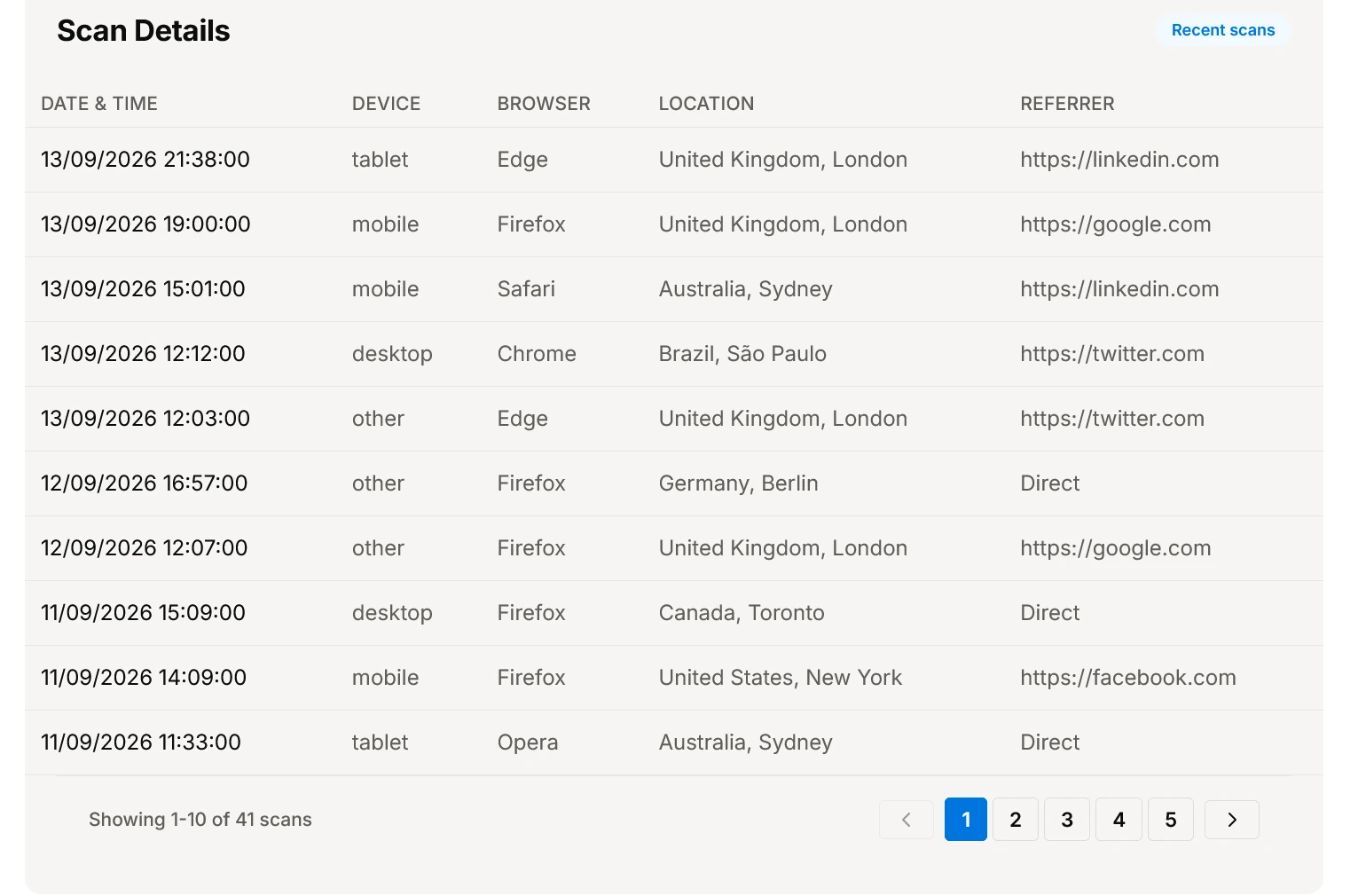Select the 12/09/2026 12:07:00 timestamp
Screen dimensions: 1366x896
(x=145, y=548)
